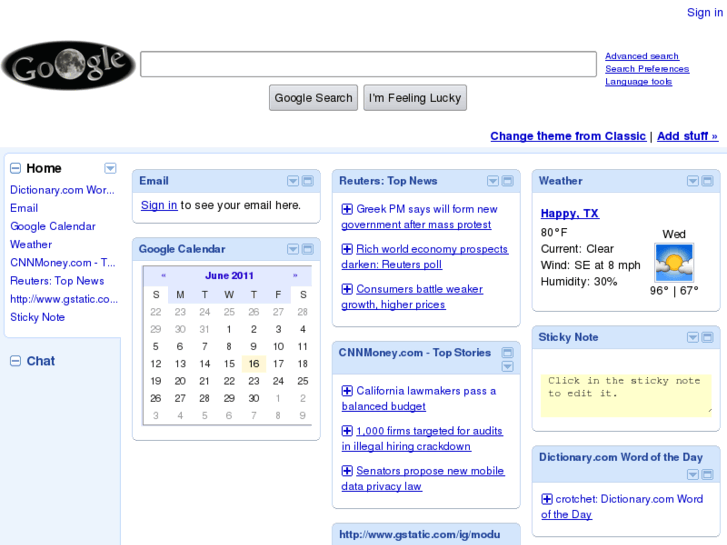Open Google Calendar gadget menu arrow
This screenshot has width=727, height=545.
click(293, 249)
